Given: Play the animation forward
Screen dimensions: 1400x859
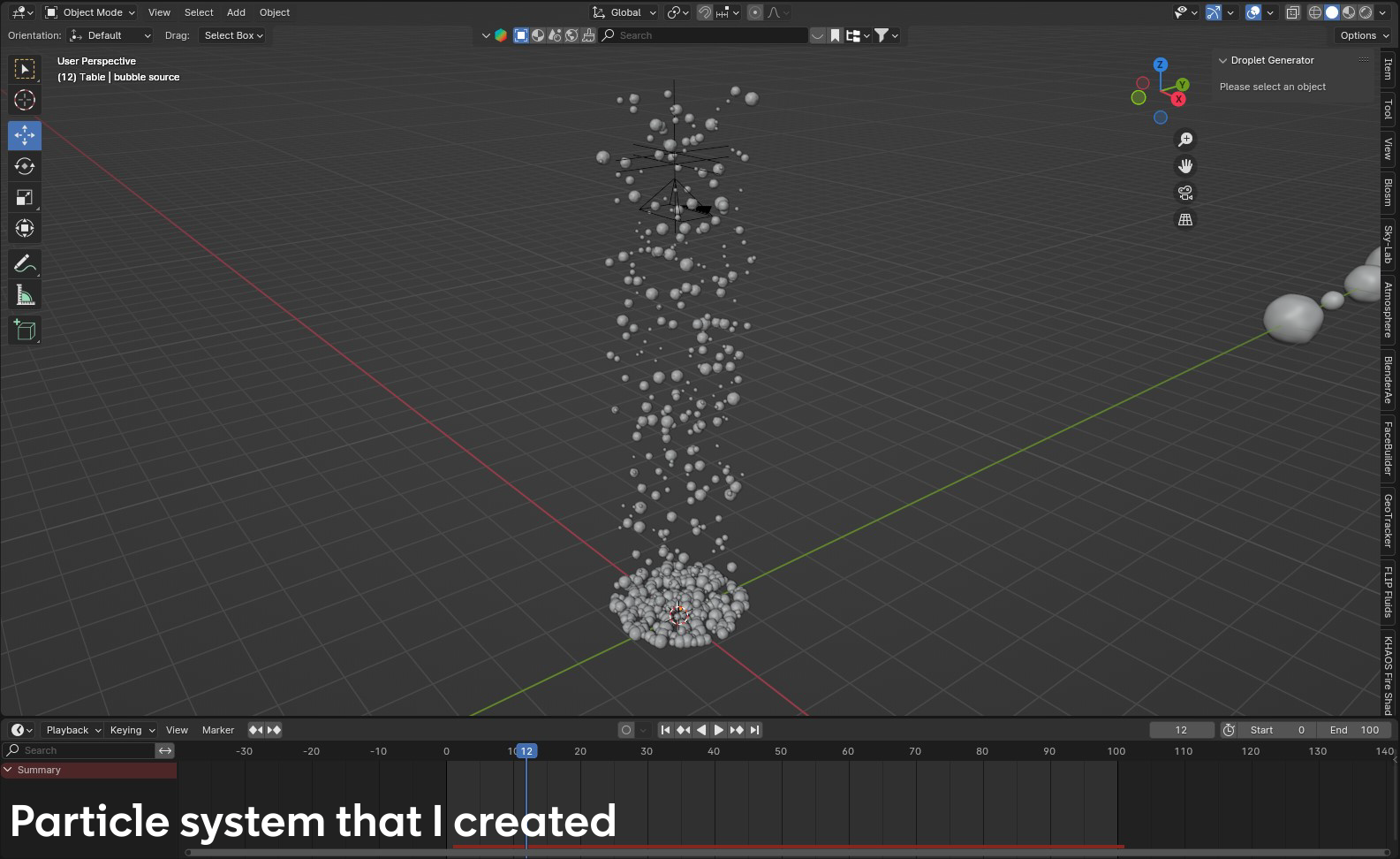Looking at the screenshot, I should (718, 730).
